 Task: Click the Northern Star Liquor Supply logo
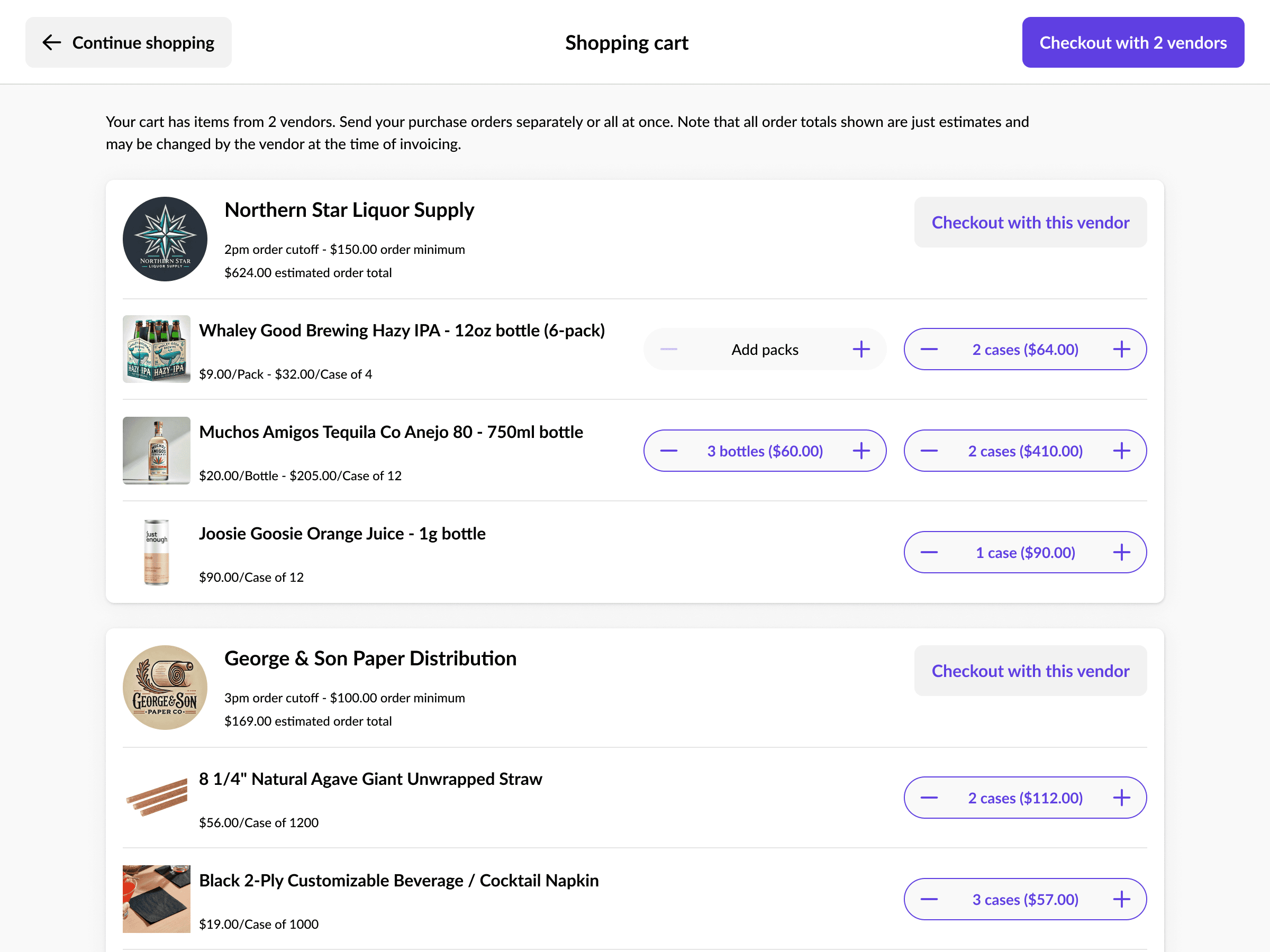(x=165, y=239)
